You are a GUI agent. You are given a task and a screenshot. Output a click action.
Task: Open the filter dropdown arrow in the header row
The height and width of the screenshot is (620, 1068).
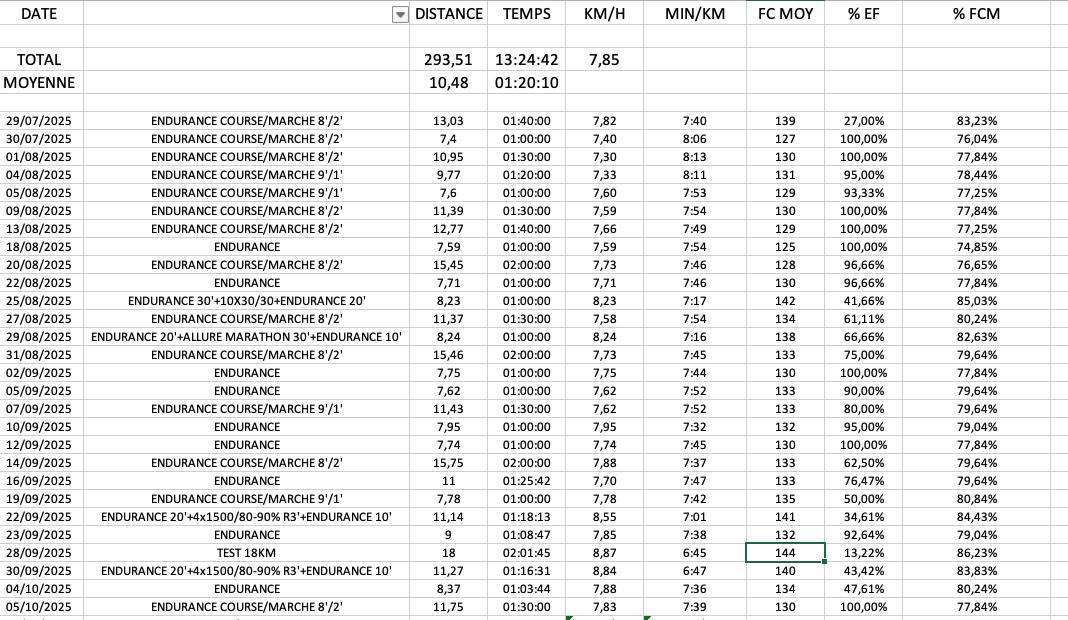pos(400,14)
